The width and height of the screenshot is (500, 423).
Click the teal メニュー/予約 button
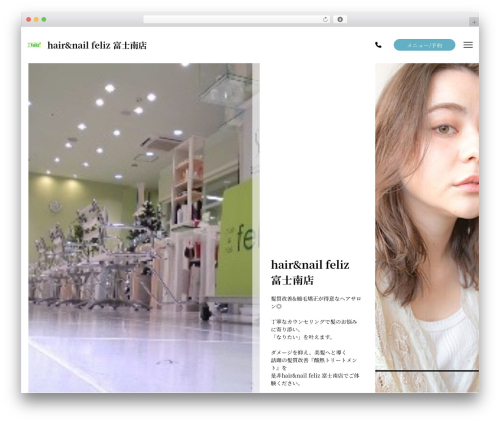pos(424,45)
